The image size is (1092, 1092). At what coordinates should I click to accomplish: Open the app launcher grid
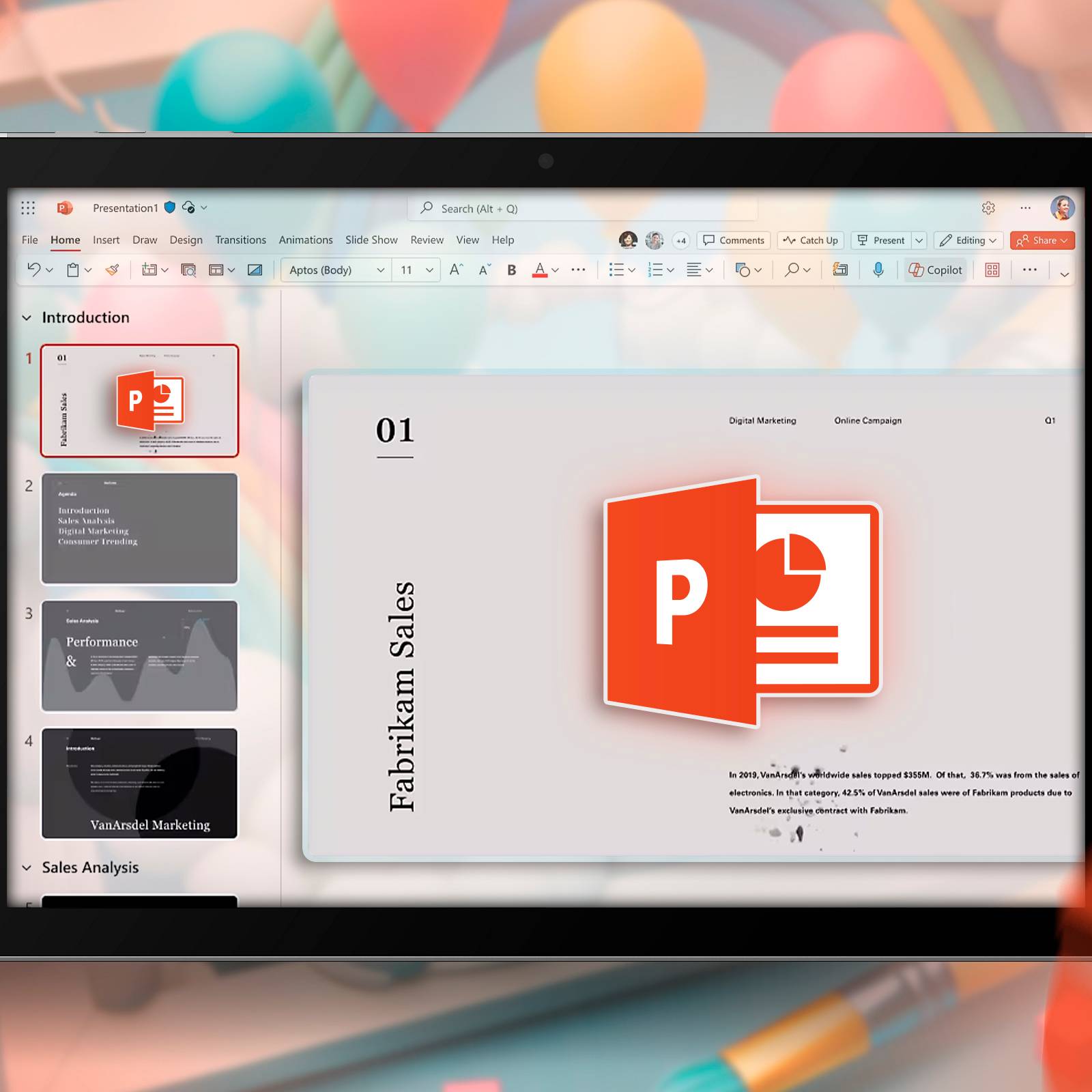pos(28,208)
